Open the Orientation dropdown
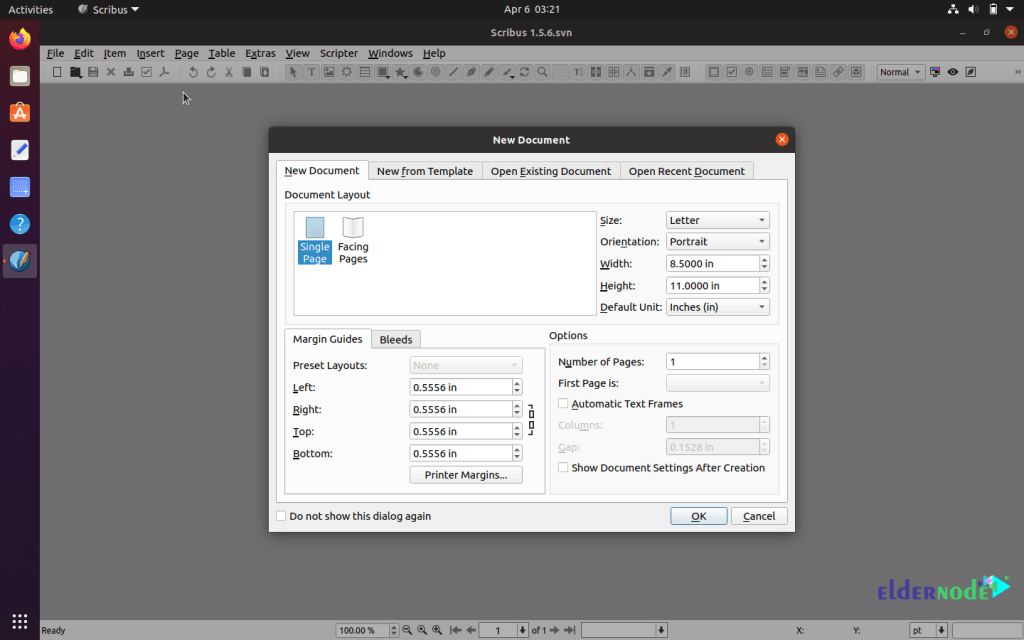The height and width of the screenshot is (640, 1024). pos(717,241)
